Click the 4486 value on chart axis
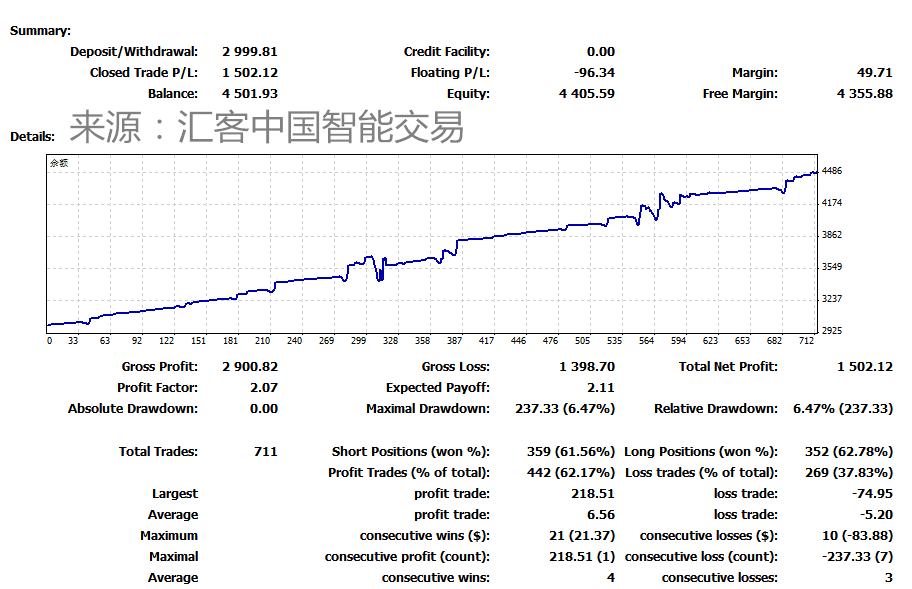 [x=832, y=171]
